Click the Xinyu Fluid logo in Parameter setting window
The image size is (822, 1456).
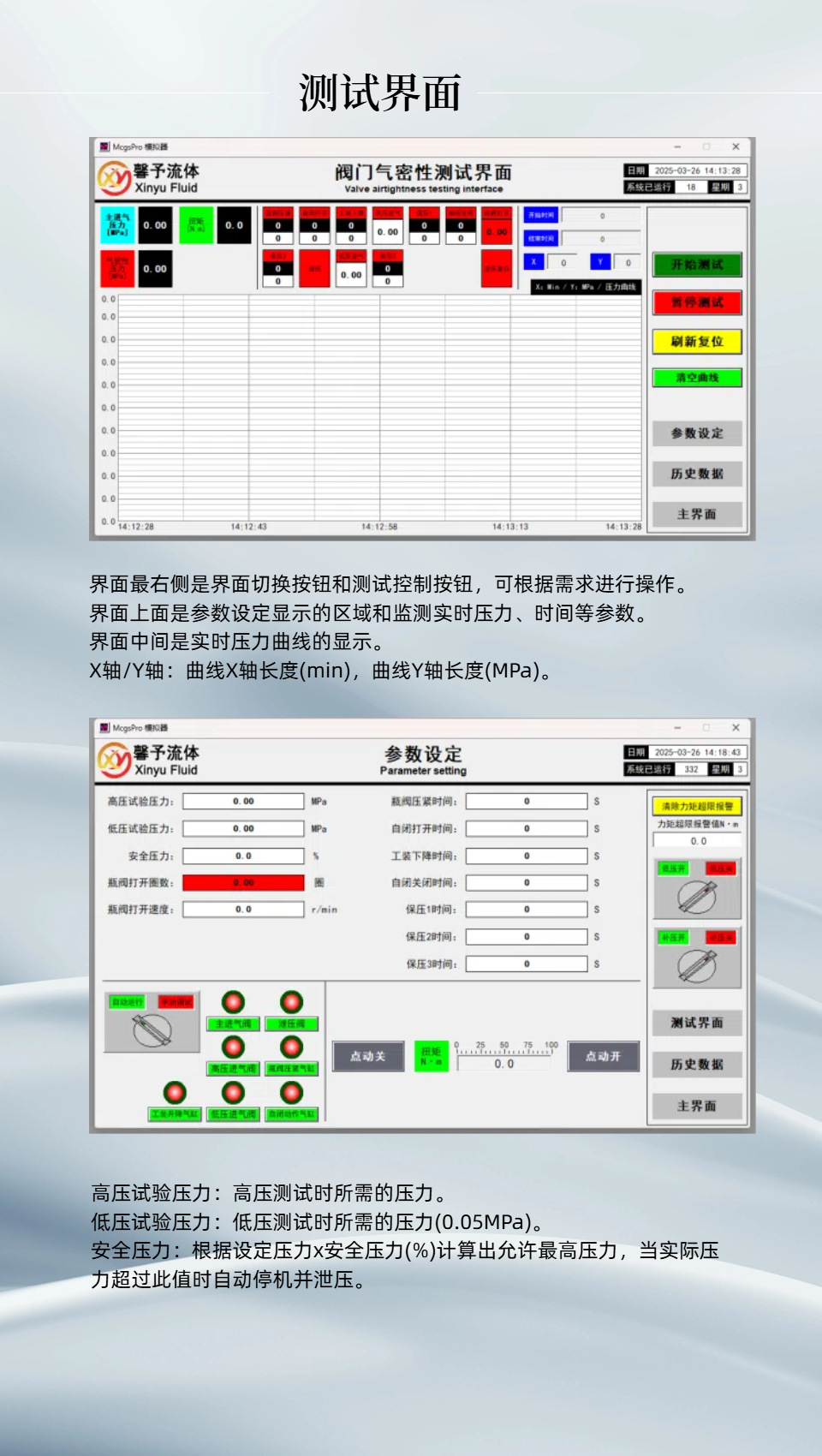pyautogui.click(x=148, y=760)
